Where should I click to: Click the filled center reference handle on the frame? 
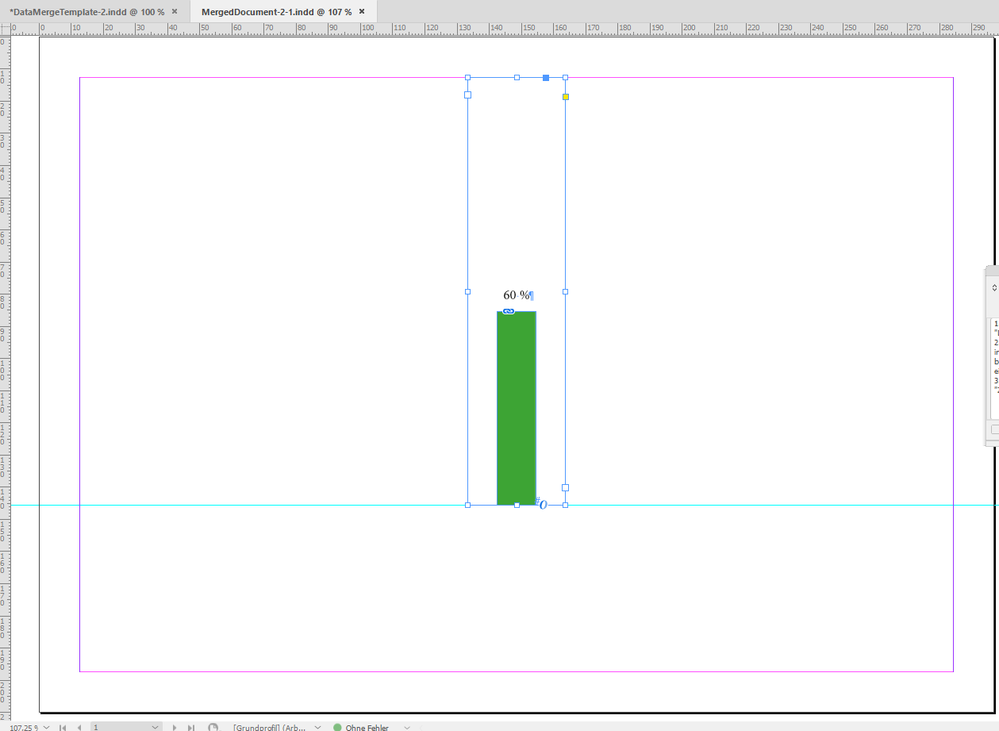coord(546,77)
